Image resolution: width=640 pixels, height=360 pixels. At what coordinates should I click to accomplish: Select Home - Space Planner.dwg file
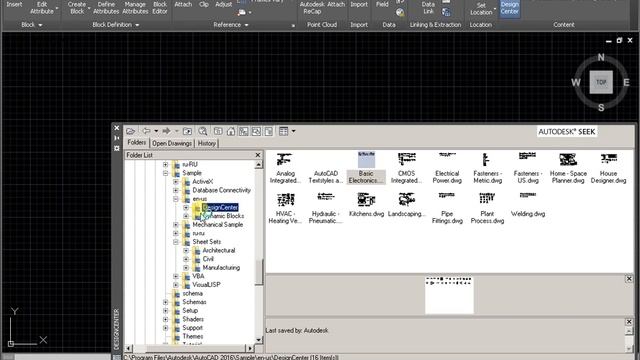pyautogui.click(x=568, y=168)
